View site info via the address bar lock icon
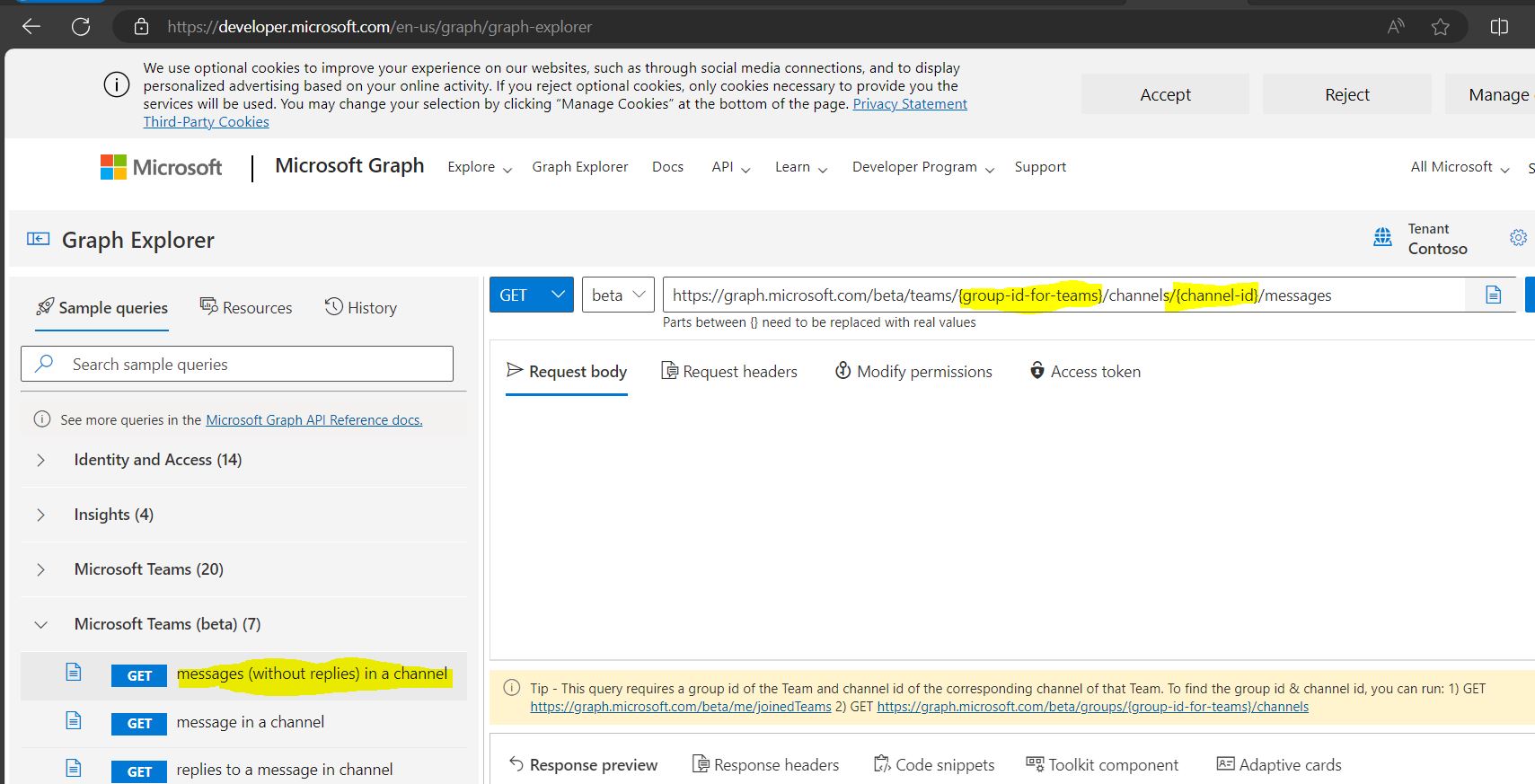 coord(141,27)
